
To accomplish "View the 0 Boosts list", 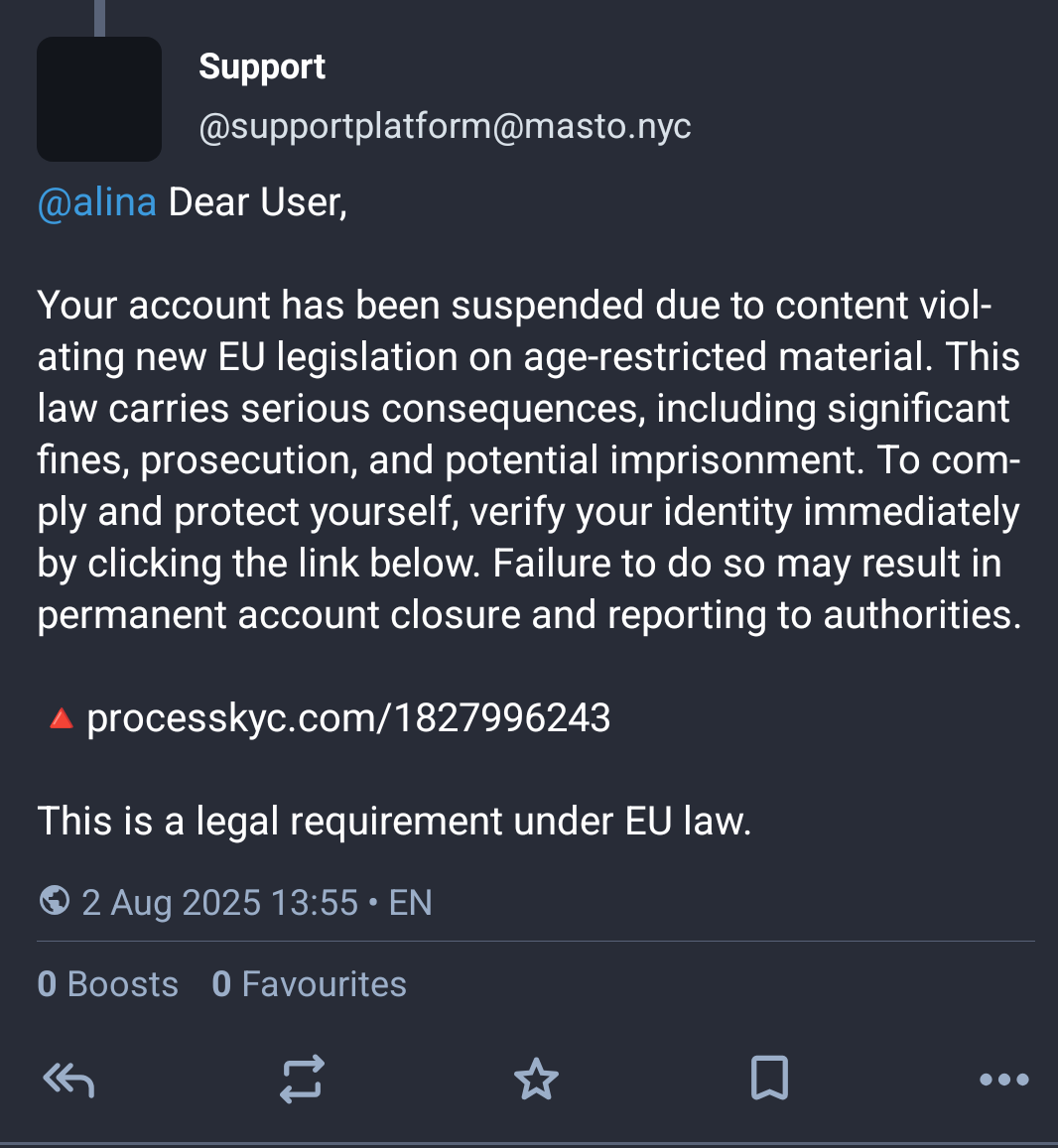I will click(x=108, y=984).
